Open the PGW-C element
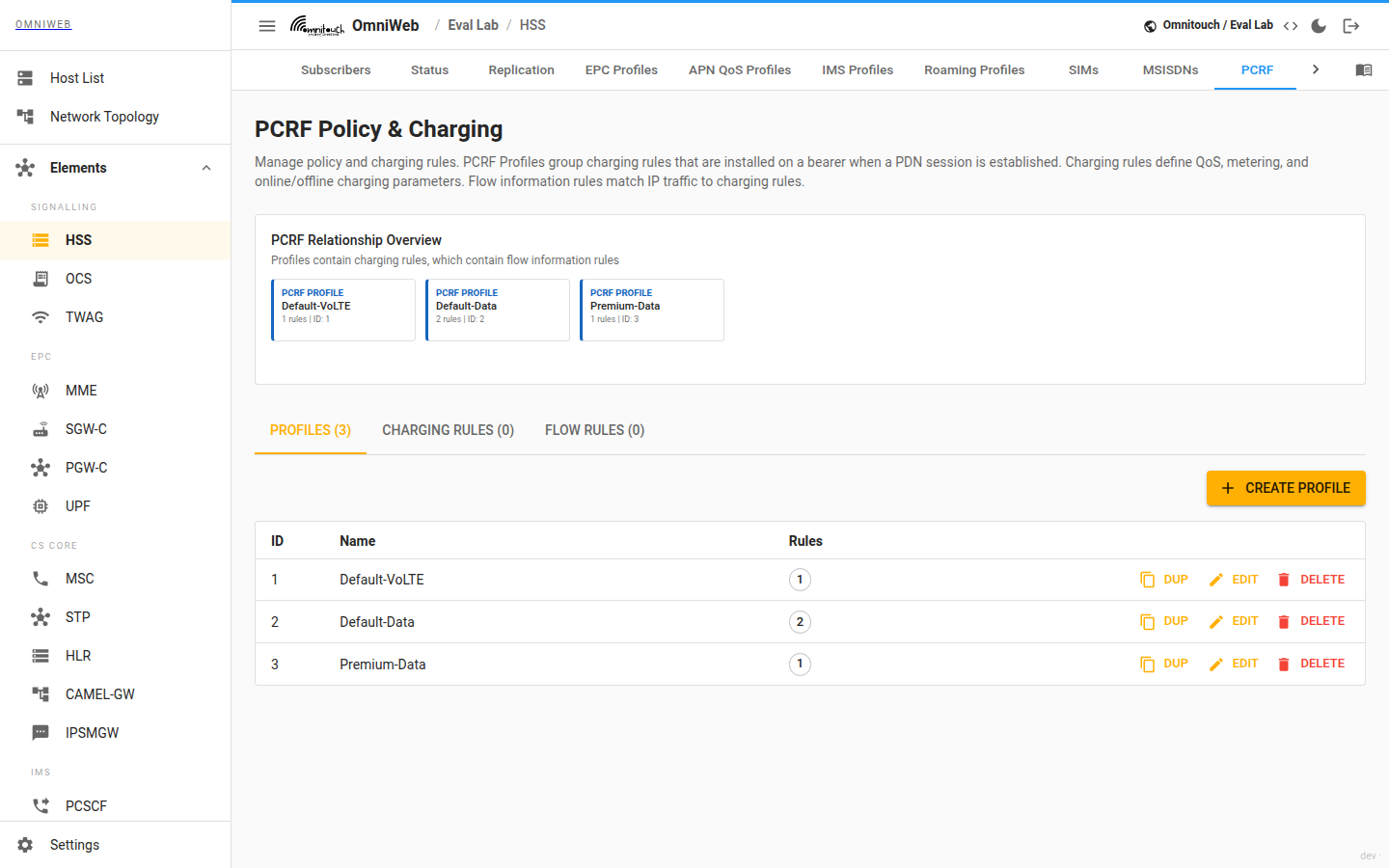Viewport: 1389px width, 868px height. [116, 468]
